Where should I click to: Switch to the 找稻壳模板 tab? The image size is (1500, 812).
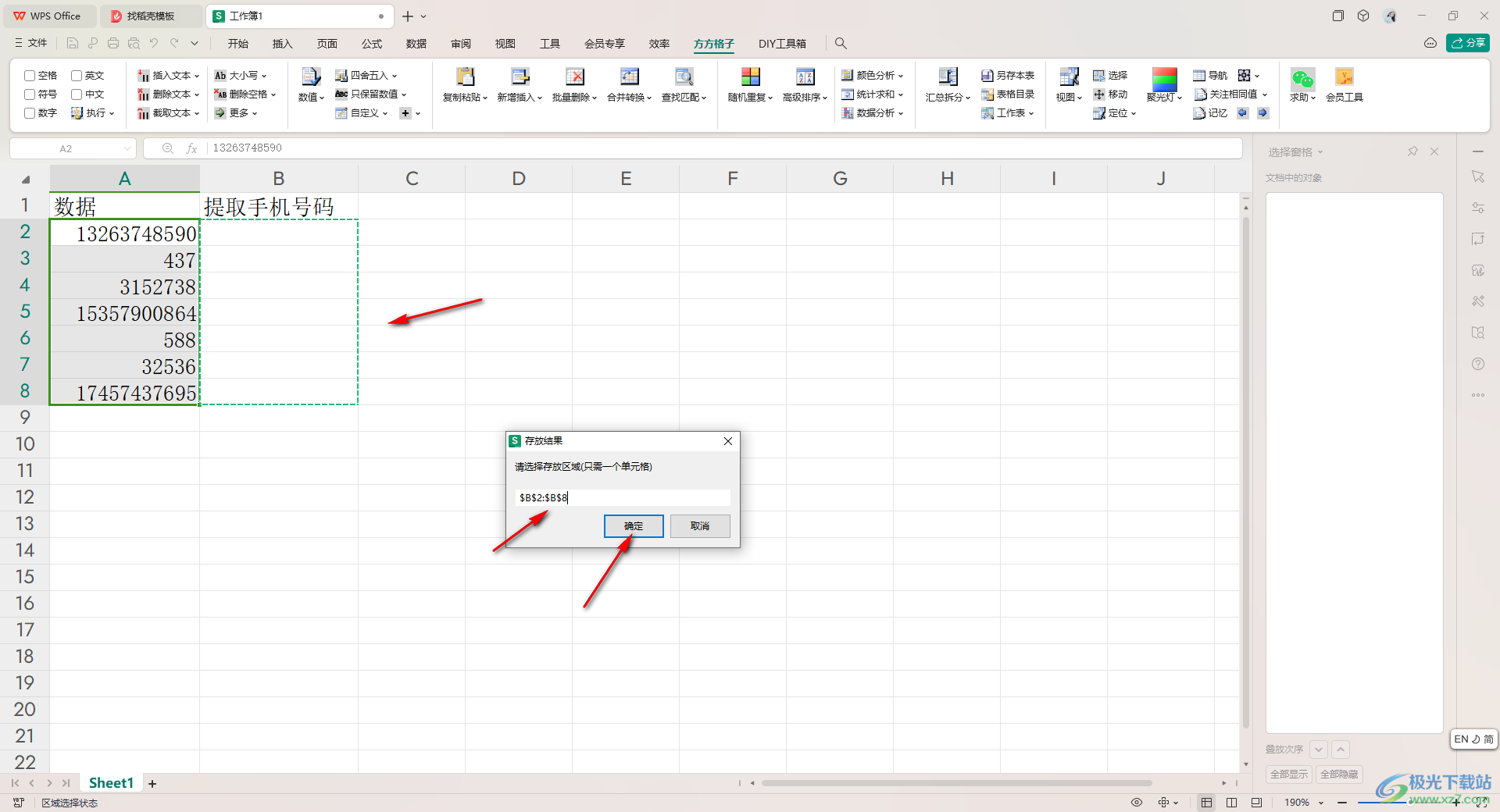coord(151,16)
